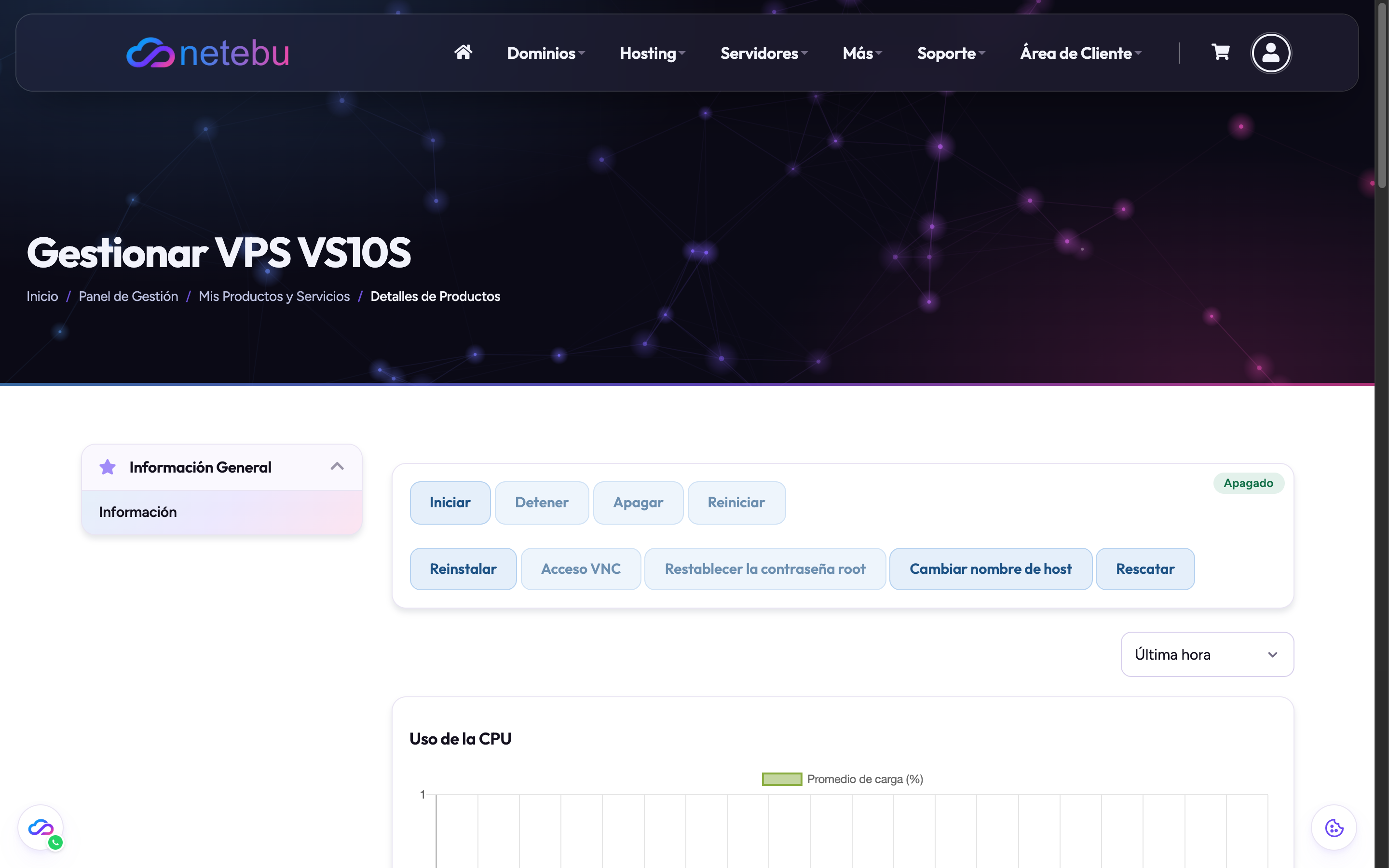Click the Promedio de carga (%) legend label
This screenshot has height=868, width=1389.
[865, 779]
